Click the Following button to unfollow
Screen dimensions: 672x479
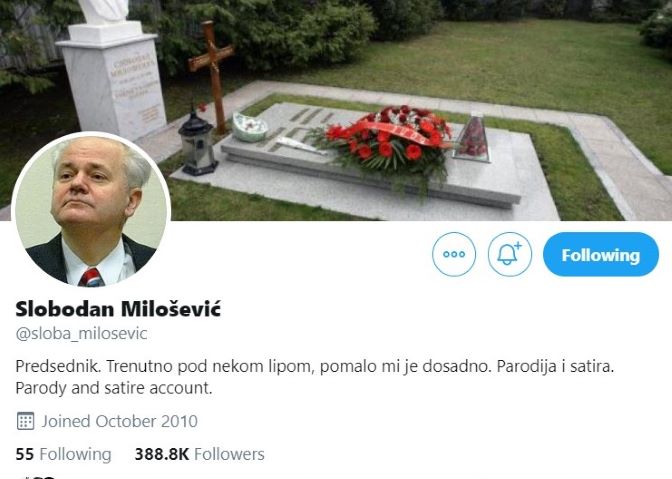(601, 254)
